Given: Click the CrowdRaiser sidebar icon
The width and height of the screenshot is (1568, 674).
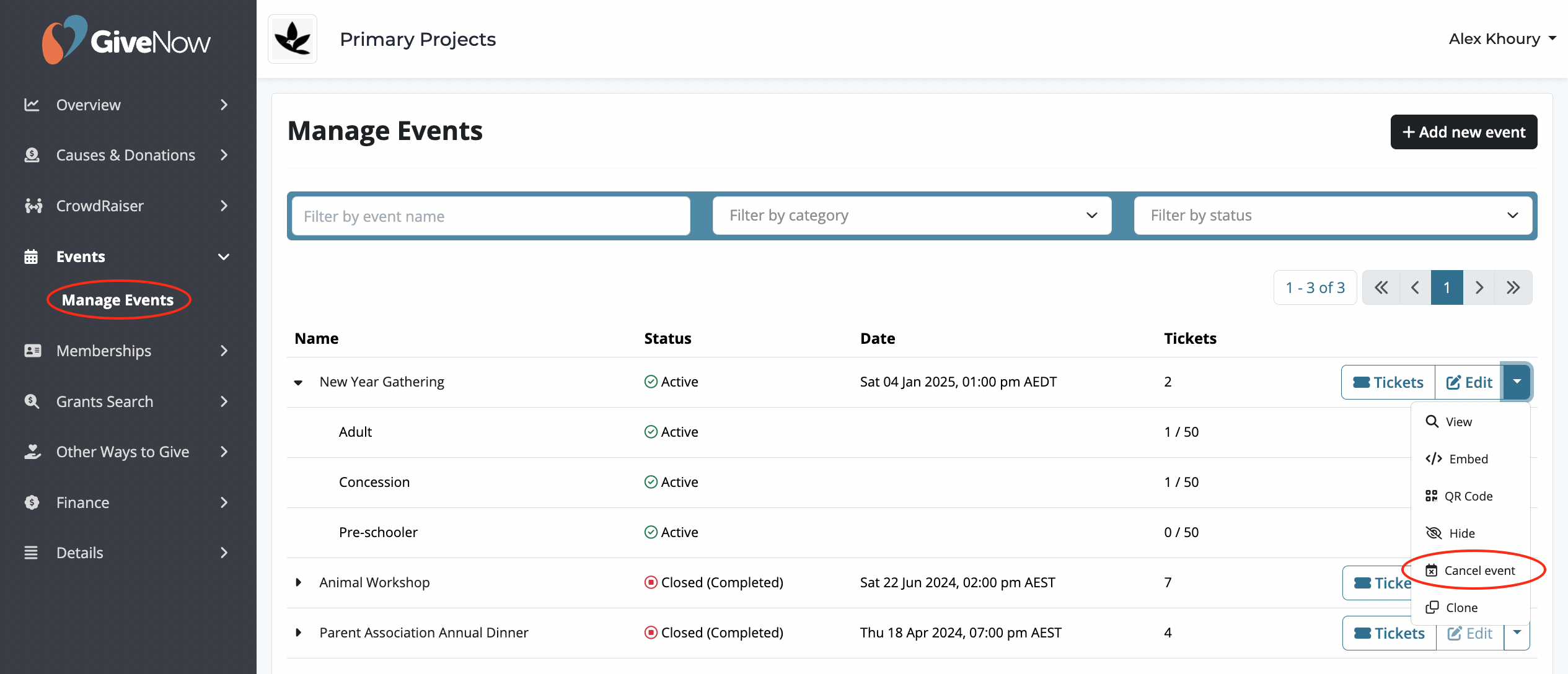Looking at the screenshot, I should click(33, 206).
